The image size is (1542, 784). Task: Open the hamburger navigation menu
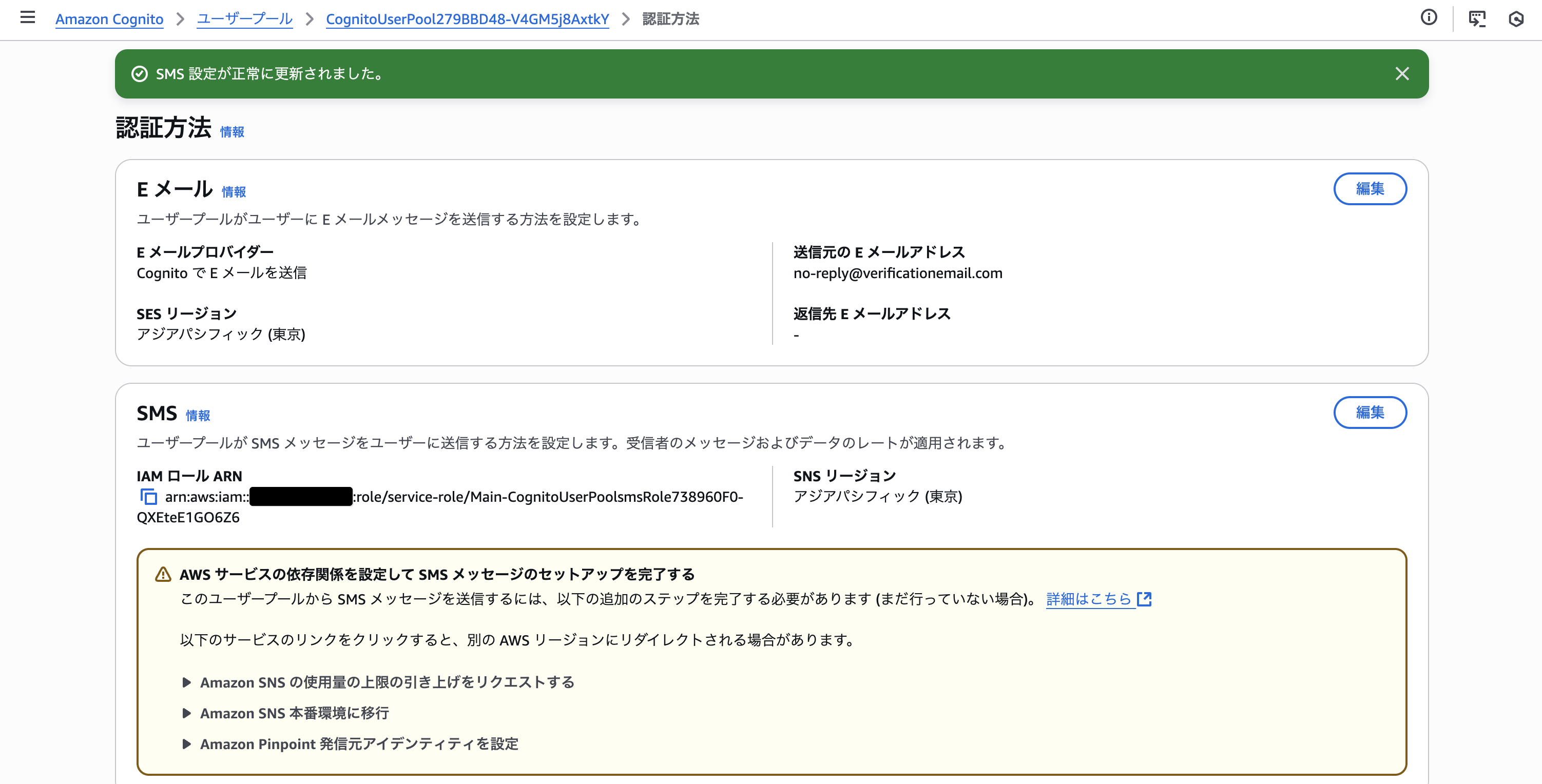tap(28, 17)
